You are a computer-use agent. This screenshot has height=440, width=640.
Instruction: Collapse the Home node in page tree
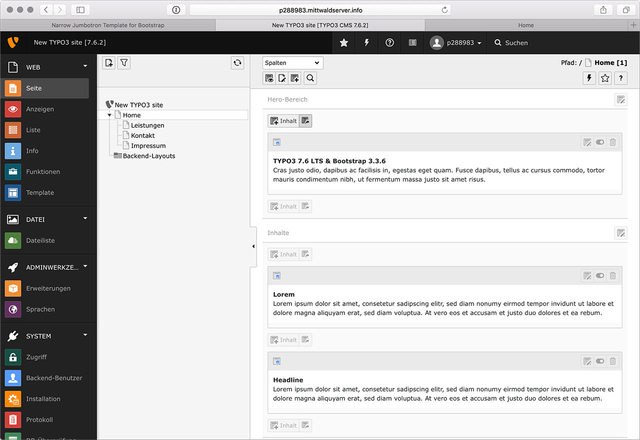(110, 115)
